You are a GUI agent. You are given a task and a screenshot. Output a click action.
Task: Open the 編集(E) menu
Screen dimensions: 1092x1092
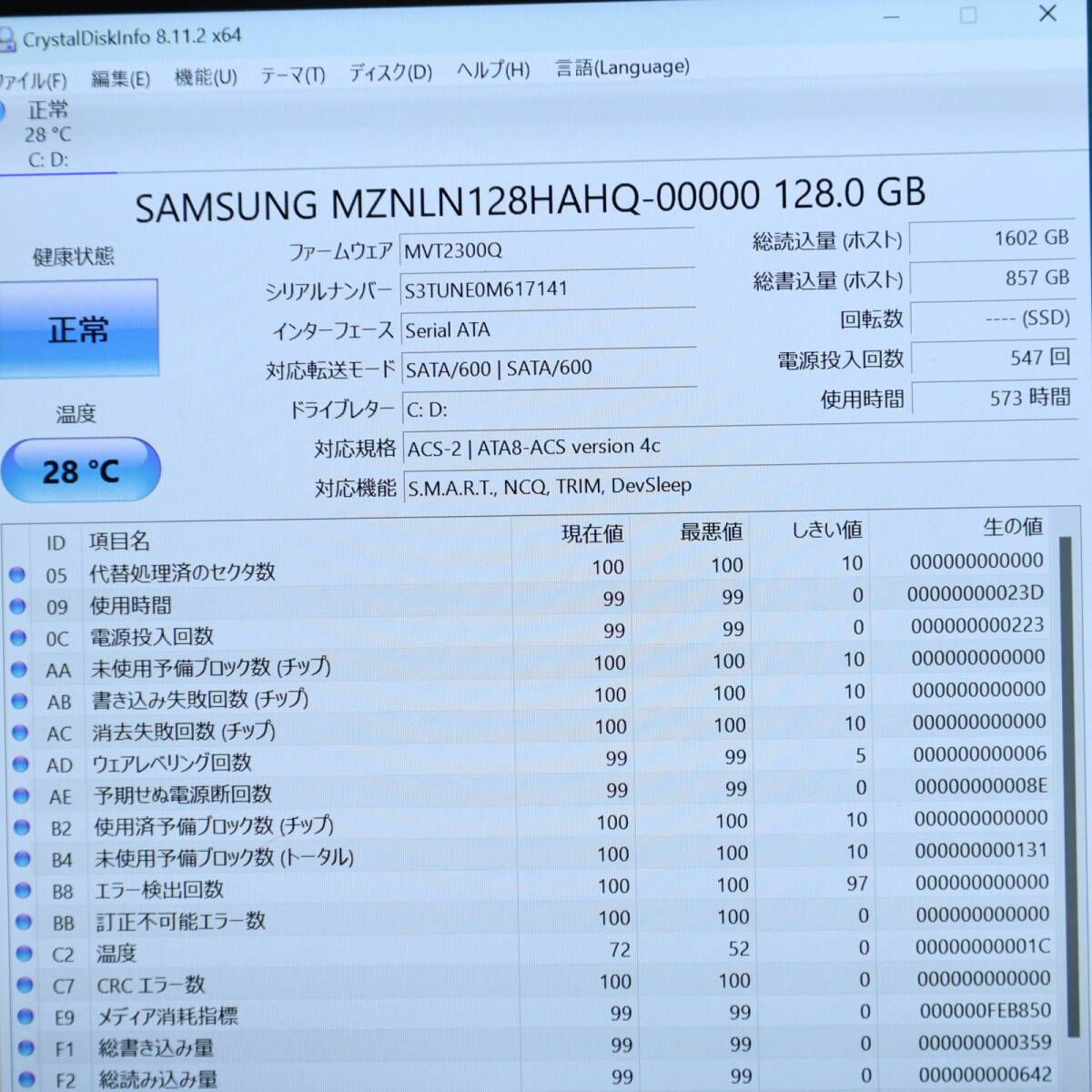[x=120, y=79]
